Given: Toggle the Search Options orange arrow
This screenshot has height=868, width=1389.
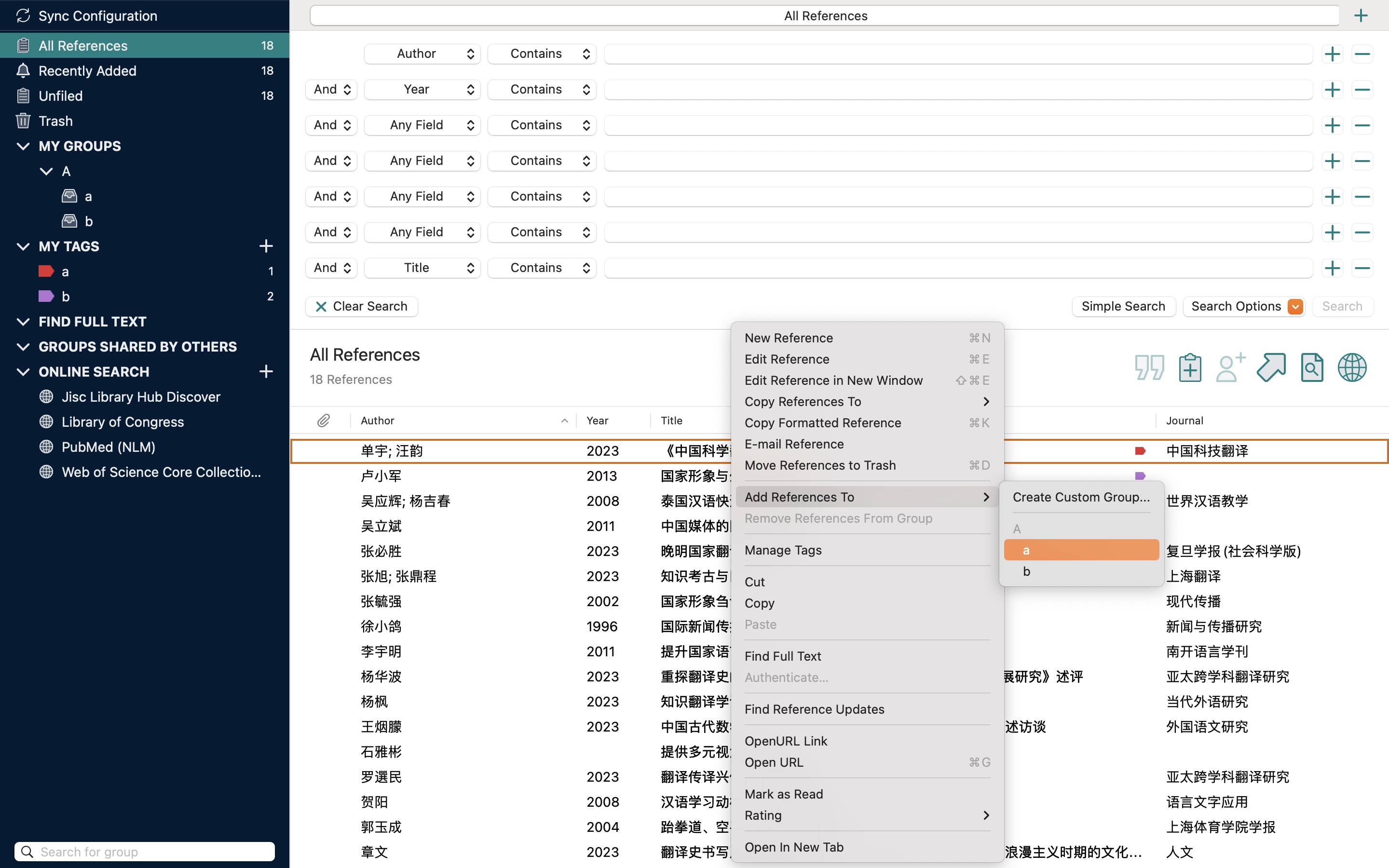Looking at the screenshot, I should coord(1295,307).
